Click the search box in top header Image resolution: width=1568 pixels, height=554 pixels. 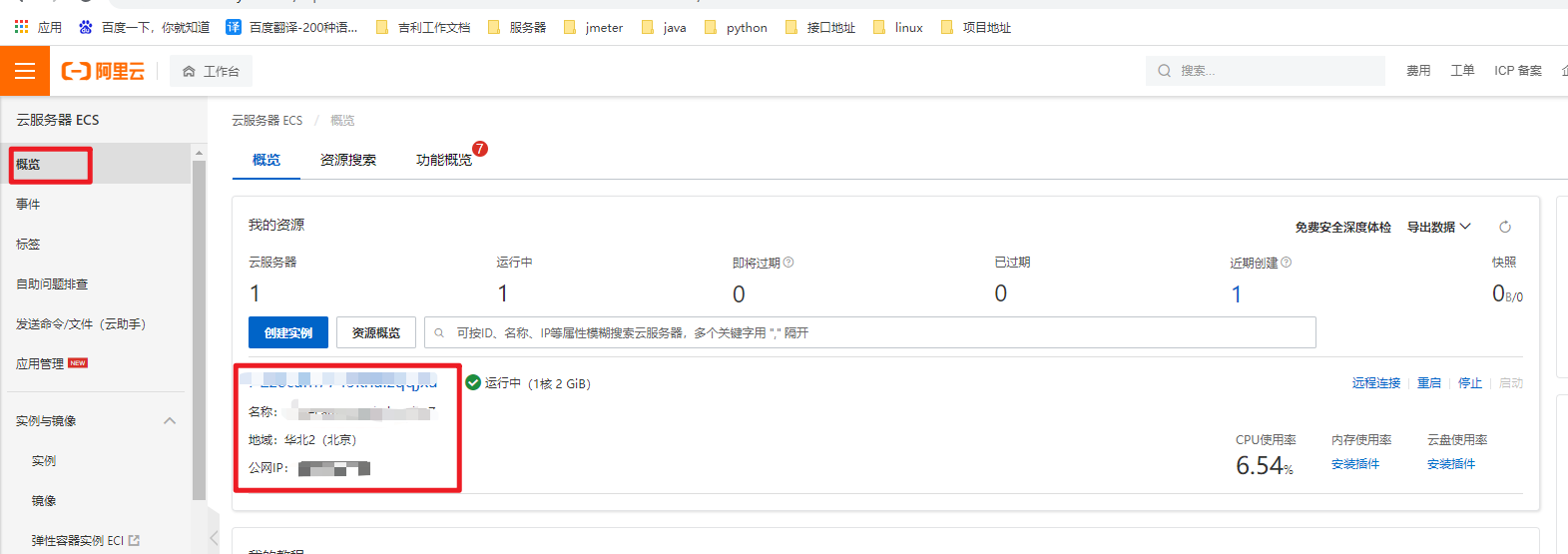click(1265, 71)
